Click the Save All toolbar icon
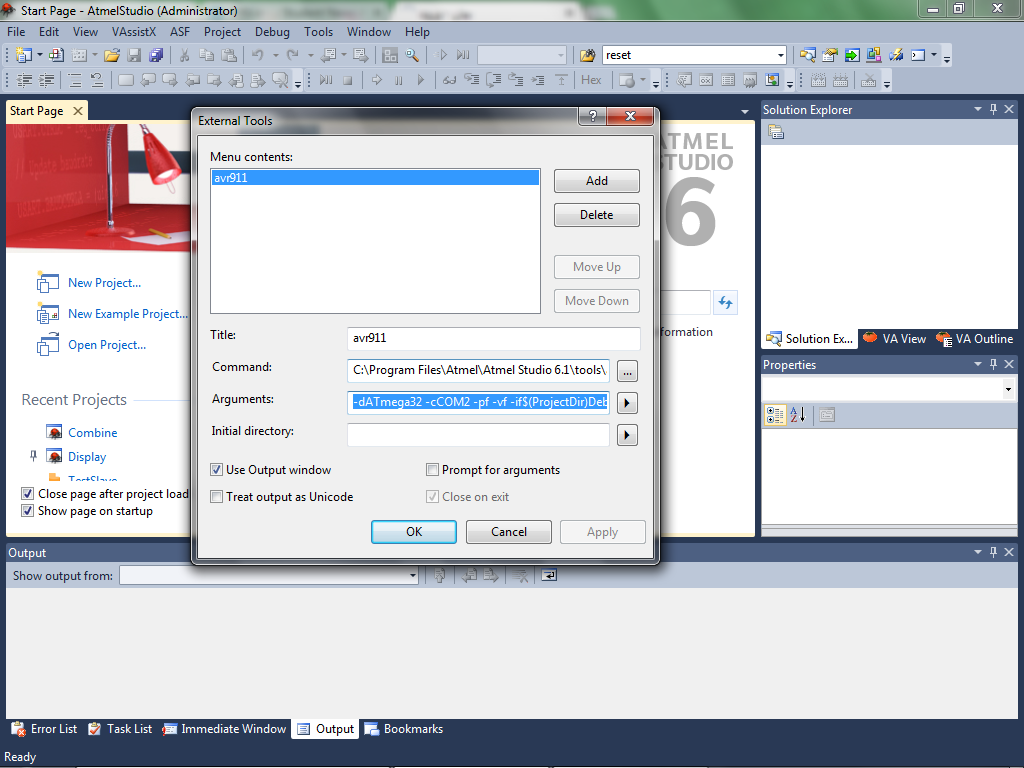 click(156, 55)
